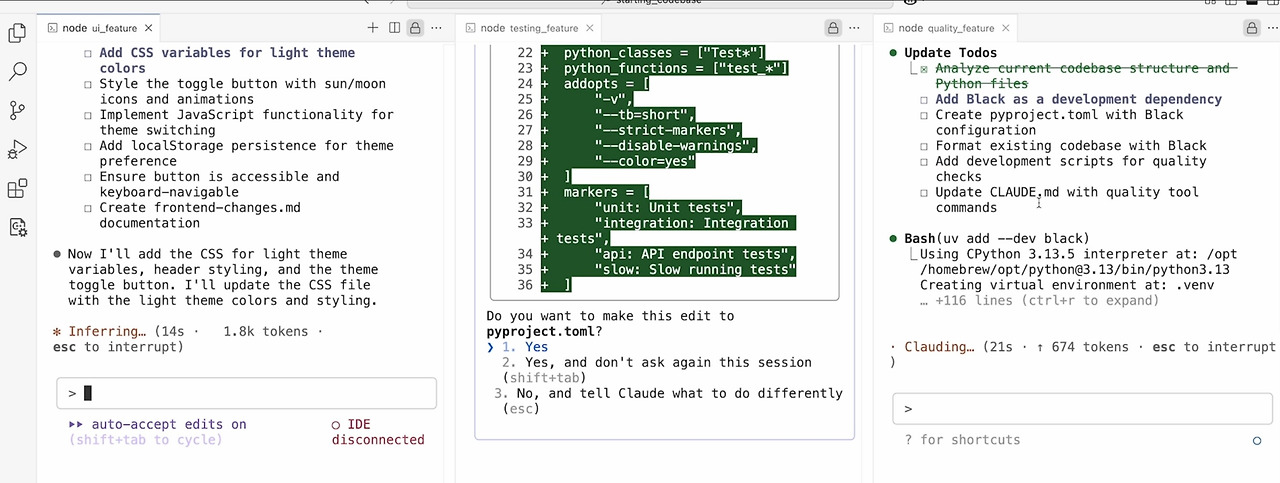This screenshot has height=483, width=1280.
Task: Switch to the node ui_feature tab
Action: click(x=98, y=28)
